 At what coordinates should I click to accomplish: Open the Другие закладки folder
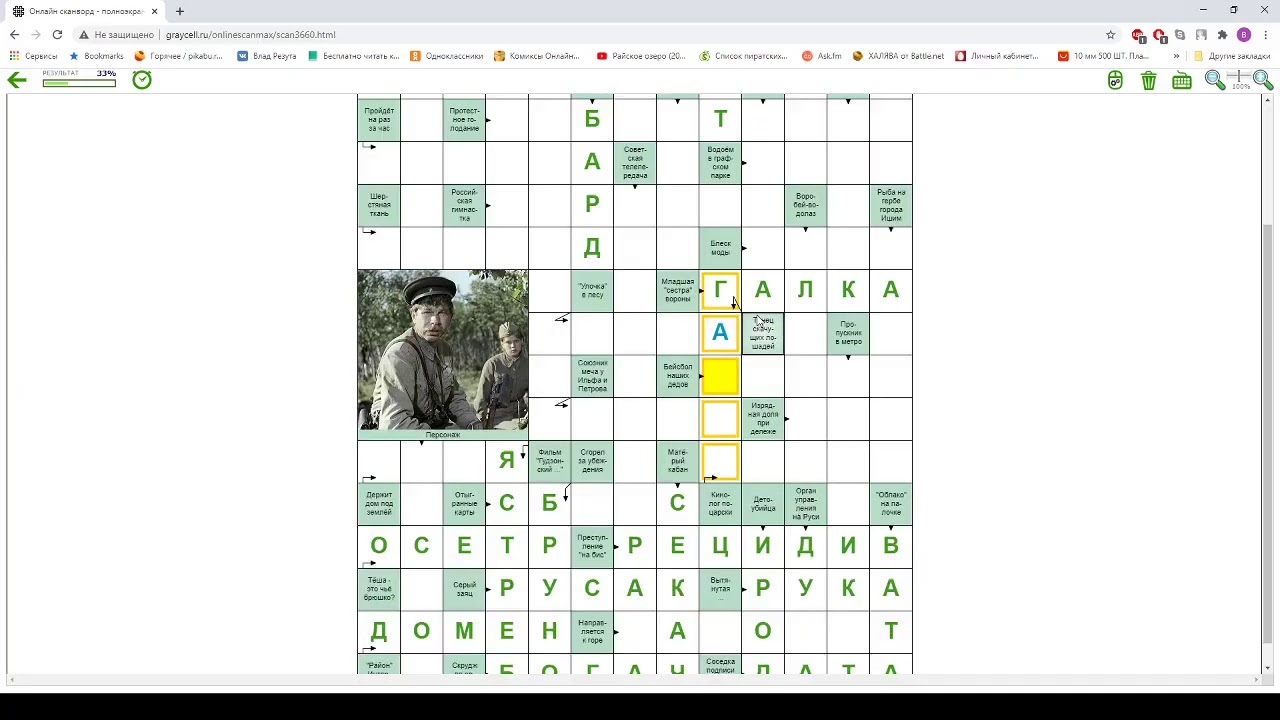pos(1232,56)
